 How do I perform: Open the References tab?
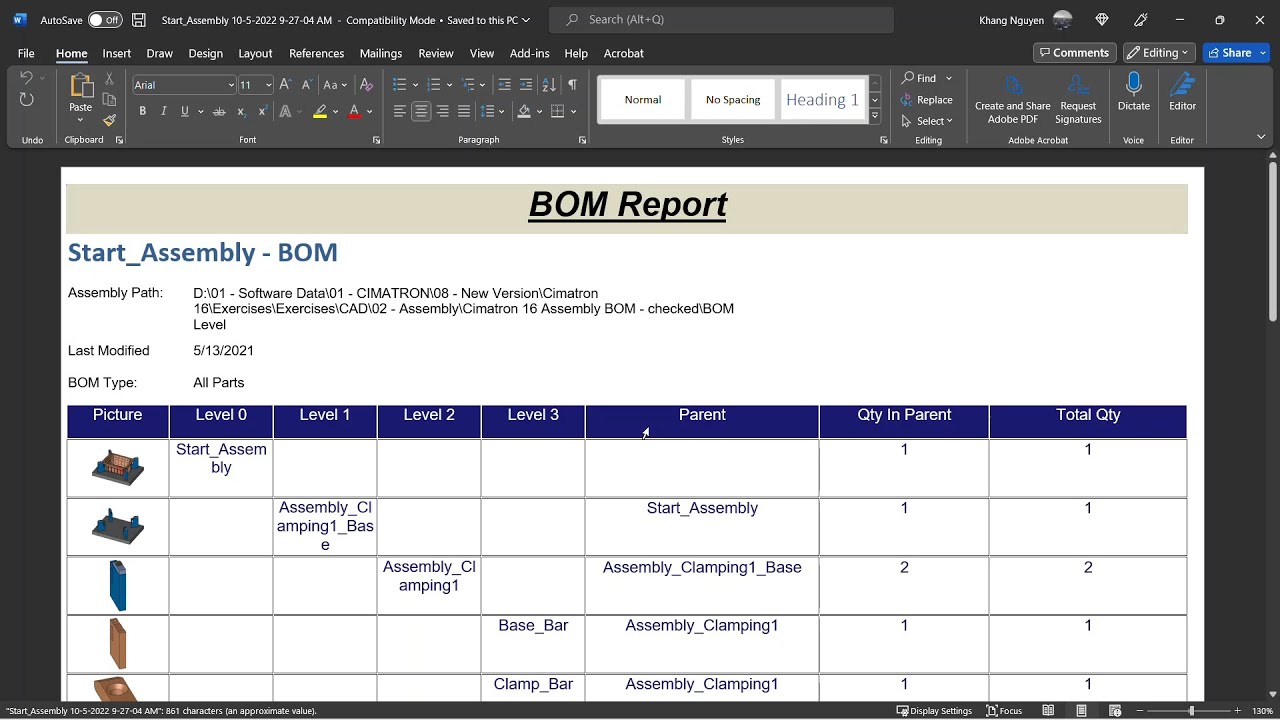316,53
